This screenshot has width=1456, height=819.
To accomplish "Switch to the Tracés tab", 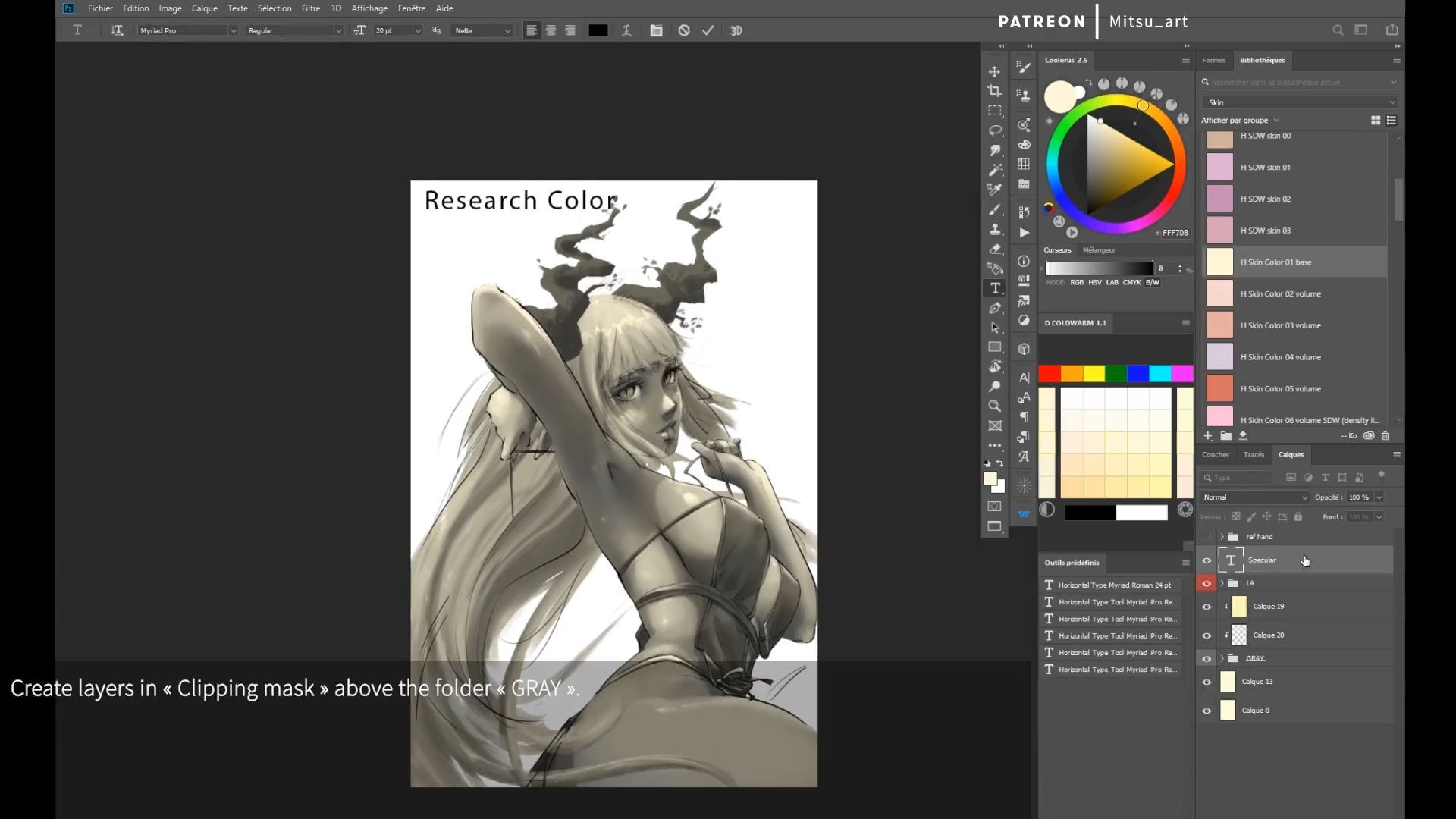I will click(1254, 455).
